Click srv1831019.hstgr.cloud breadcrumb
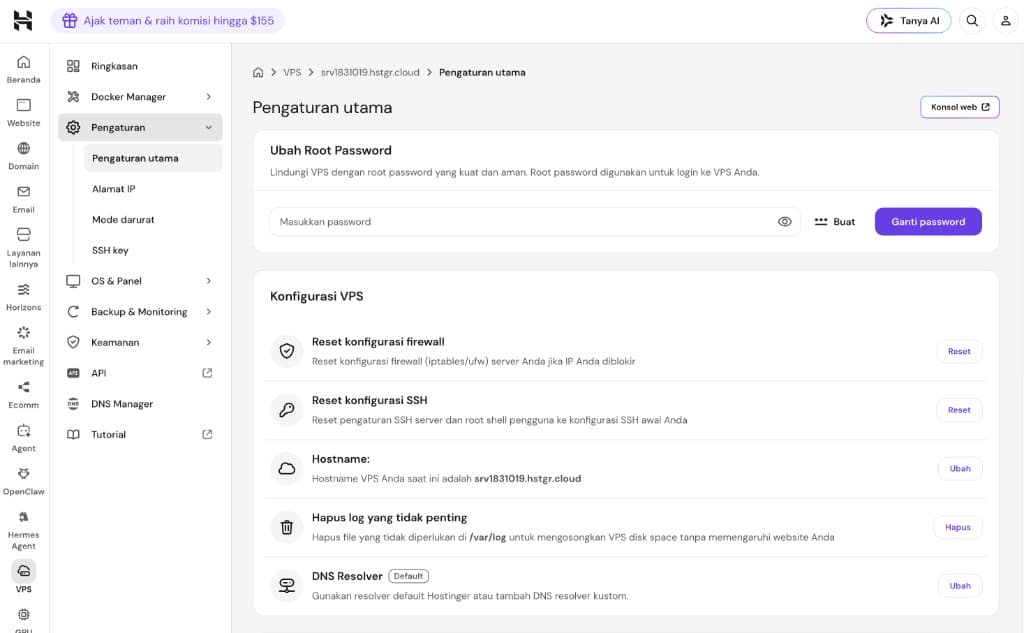Image resolution: width=1024 pixels, height=633 pixels. tap(370, 73)
